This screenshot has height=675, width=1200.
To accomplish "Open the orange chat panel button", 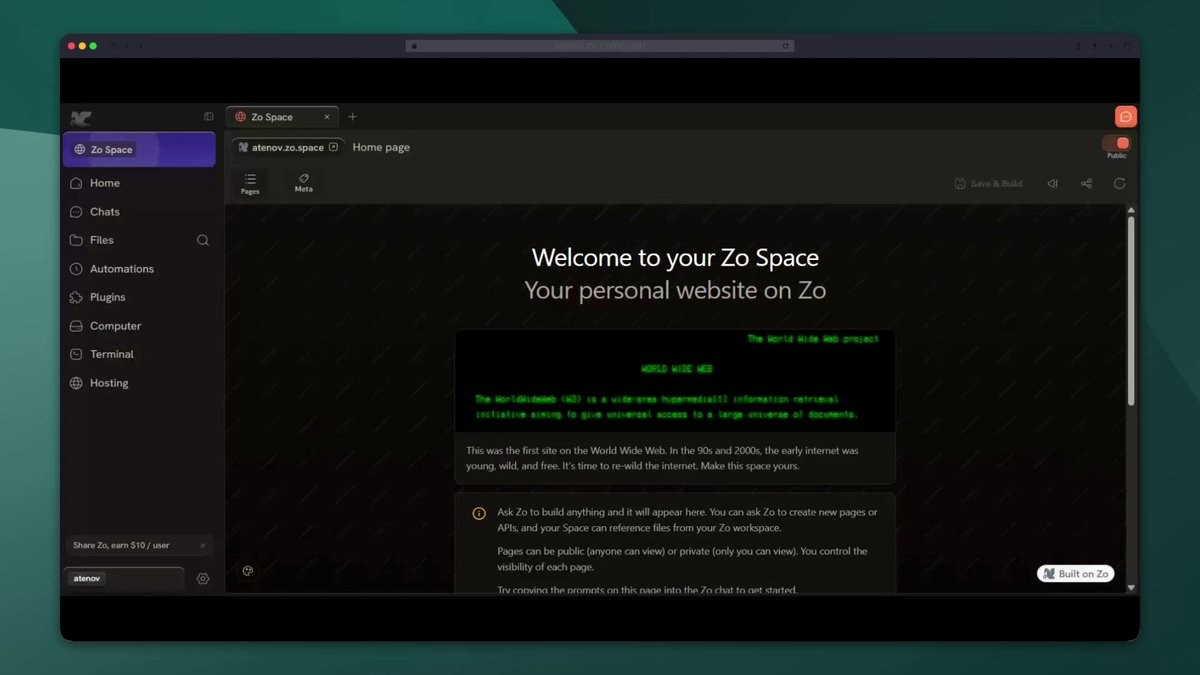I will (1126, 116).
